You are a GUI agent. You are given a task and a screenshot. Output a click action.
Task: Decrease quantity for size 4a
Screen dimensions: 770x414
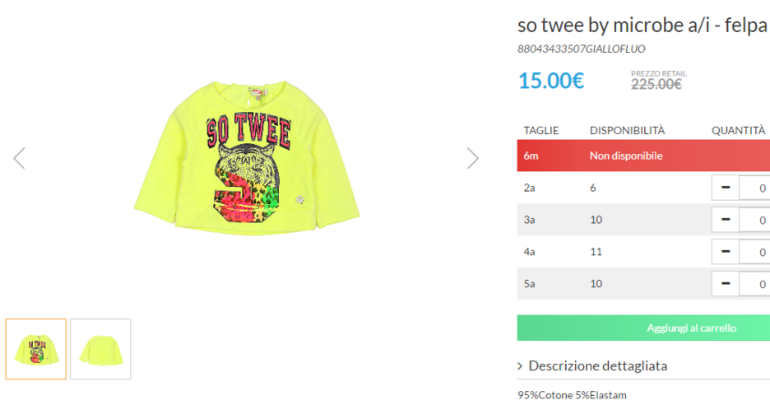pyautogui.click(x=725, y=251)
